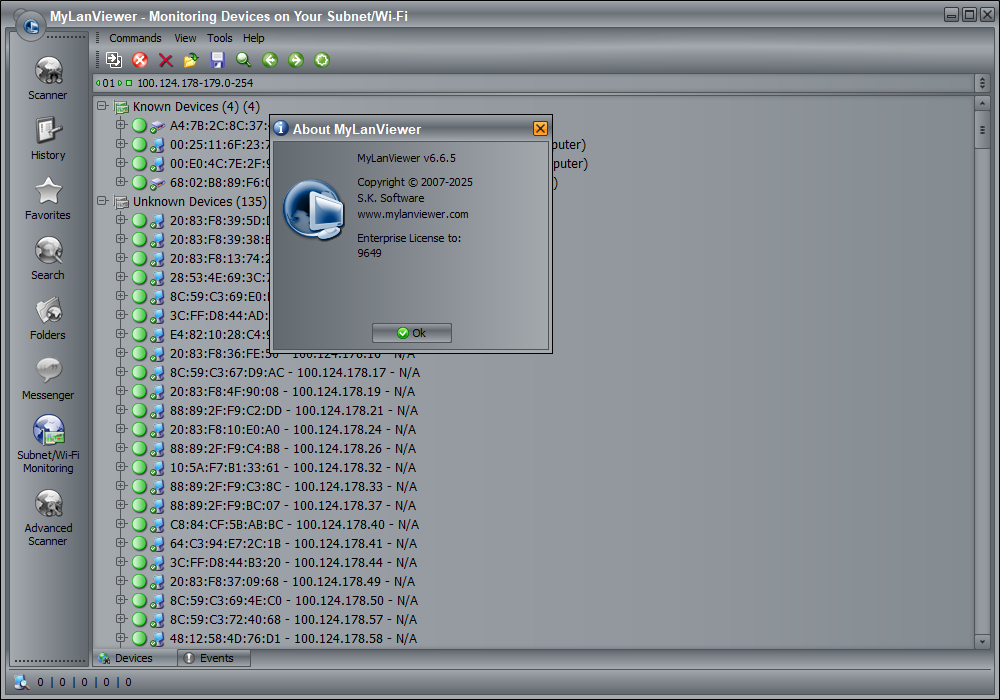1000x700 pixels.
Task: Click the scrollbar up arrow
Action: pos(982,103)
